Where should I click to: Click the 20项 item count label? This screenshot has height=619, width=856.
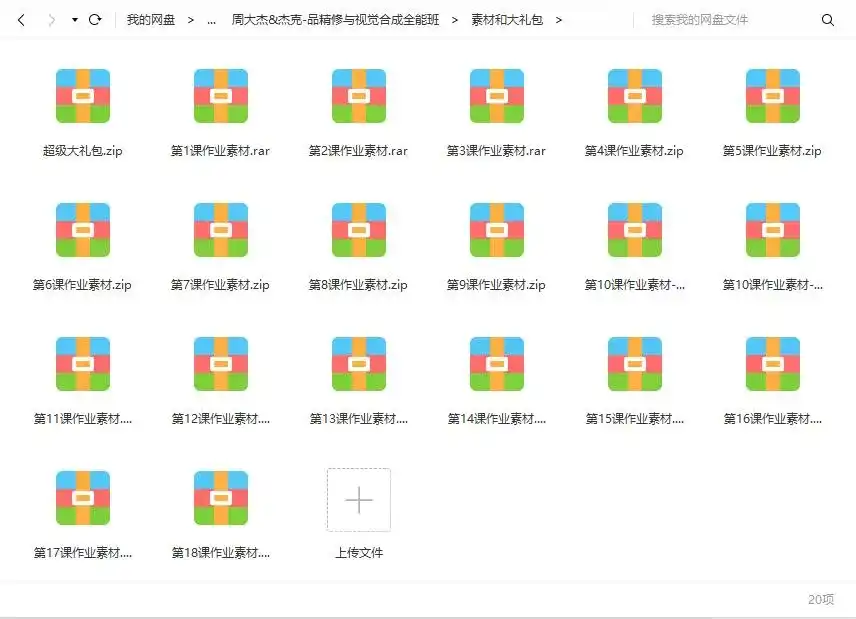[x=822, y=599]
